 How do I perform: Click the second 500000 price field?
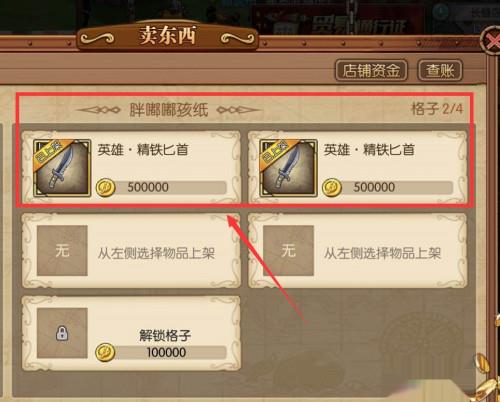click(397, 187)
